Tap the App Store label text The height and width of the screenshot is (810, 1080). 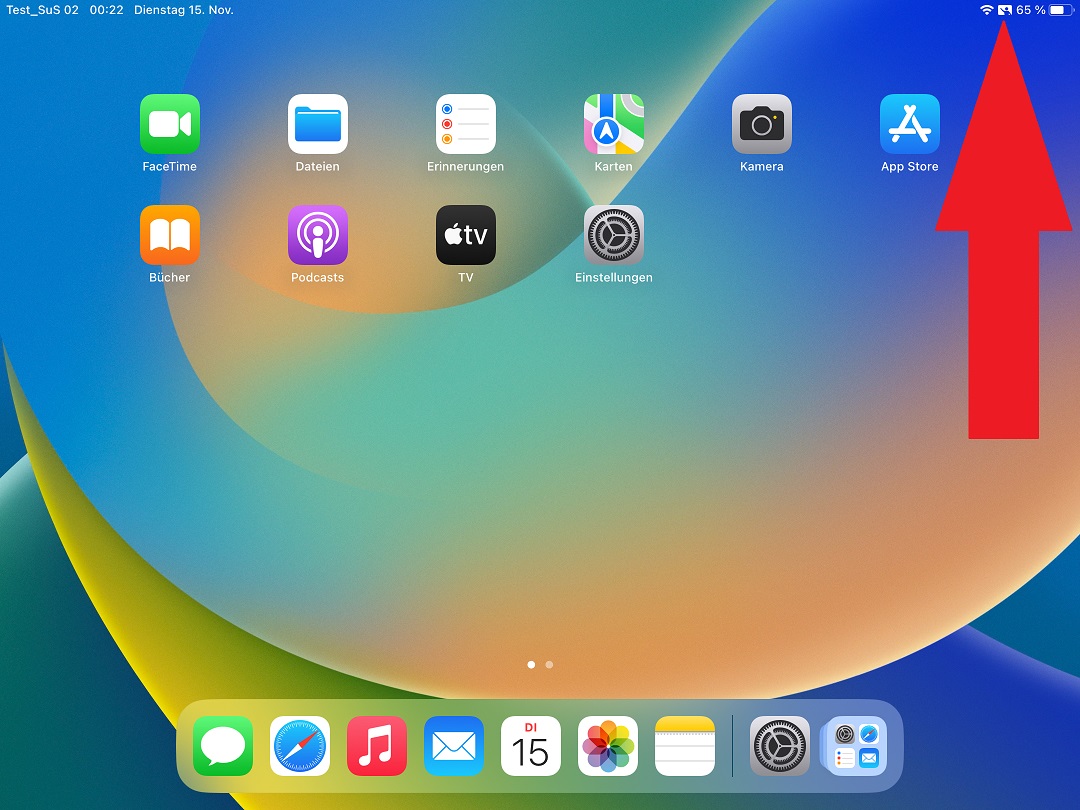pos(910,166)
